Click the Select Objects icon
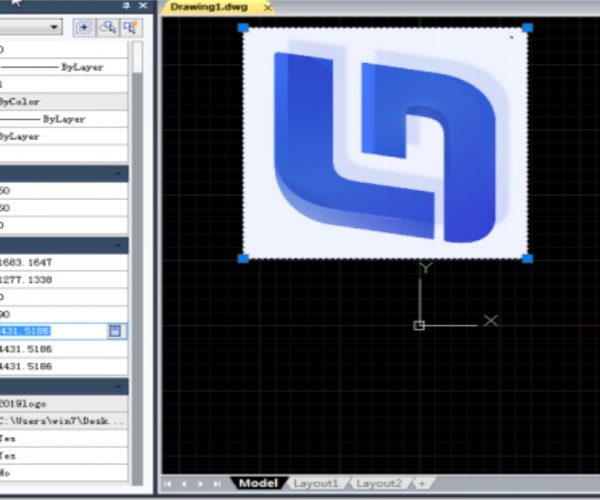Viewport: 600px width, 500px height. tap(108, 28)
